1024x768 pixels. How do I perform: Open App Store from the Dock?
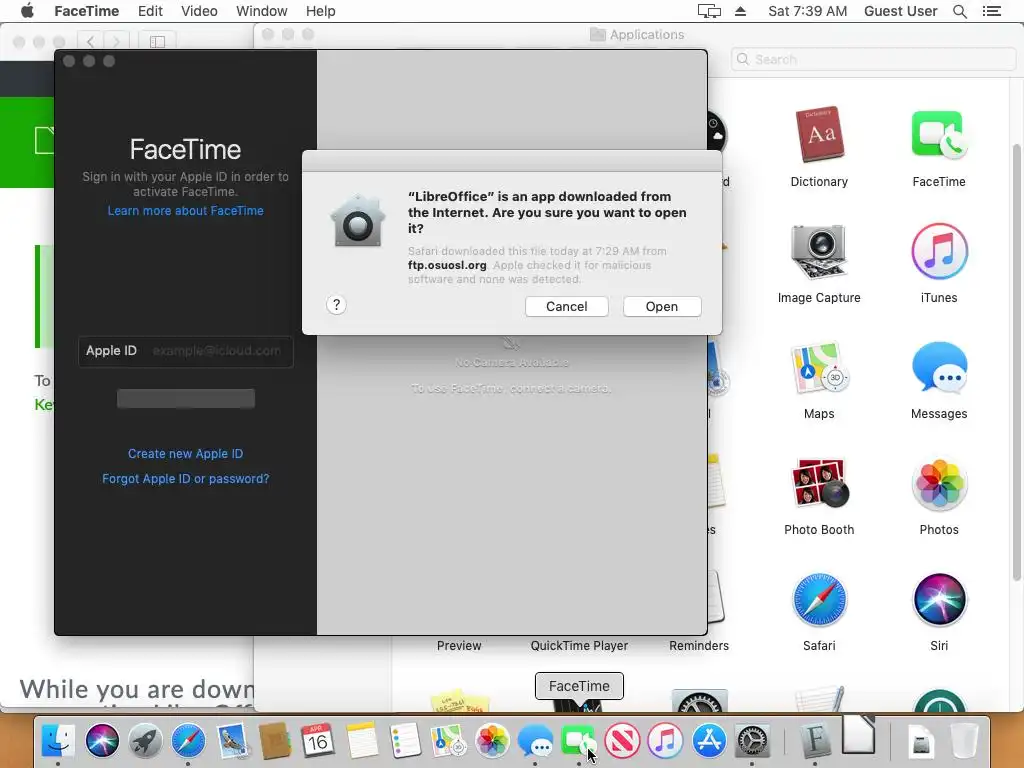[709, 741]
